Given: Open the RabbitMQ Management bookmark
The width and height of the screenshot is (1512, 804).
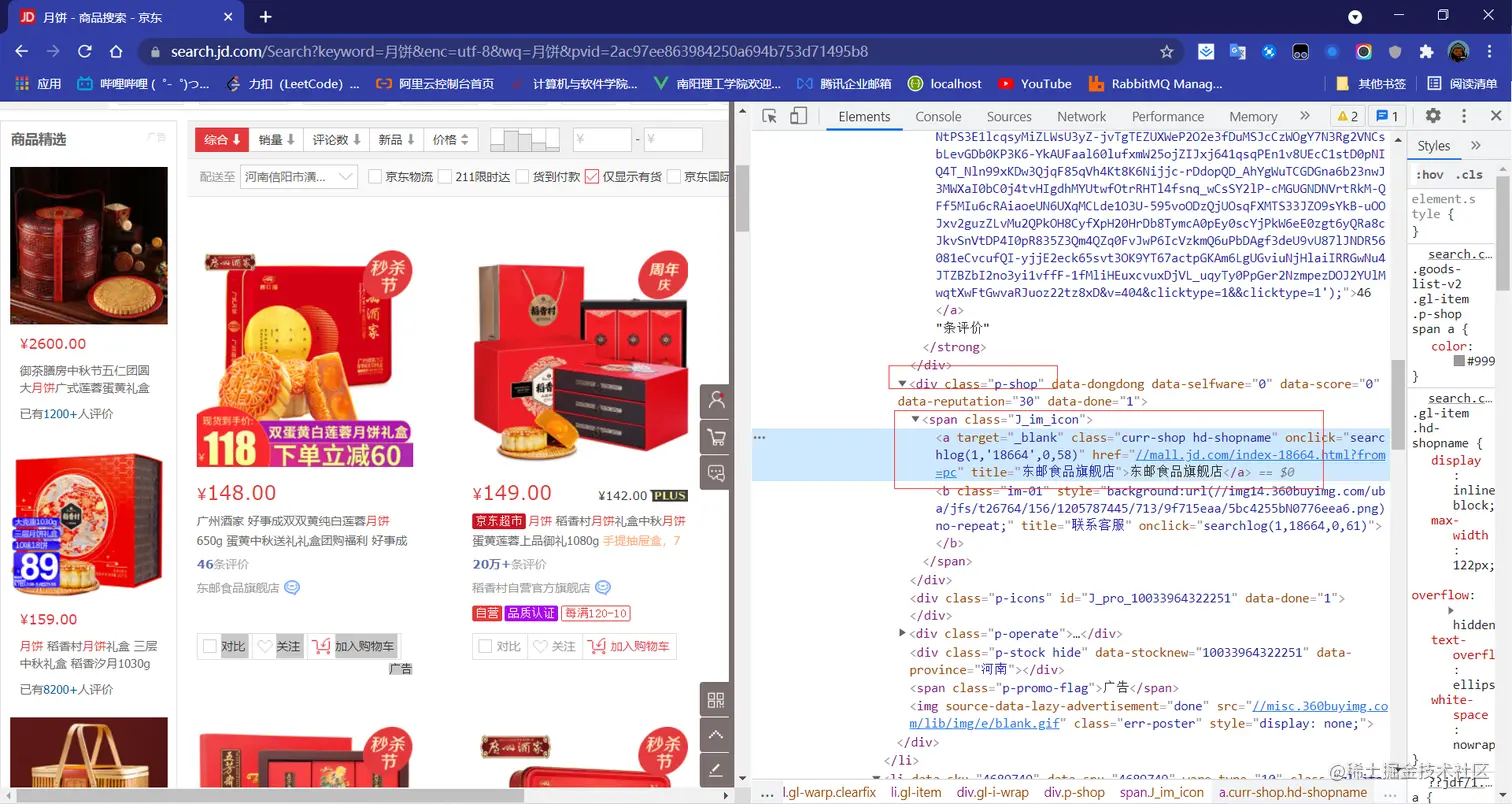Looking at the screenshot, I should click(x=1154, y=84).
